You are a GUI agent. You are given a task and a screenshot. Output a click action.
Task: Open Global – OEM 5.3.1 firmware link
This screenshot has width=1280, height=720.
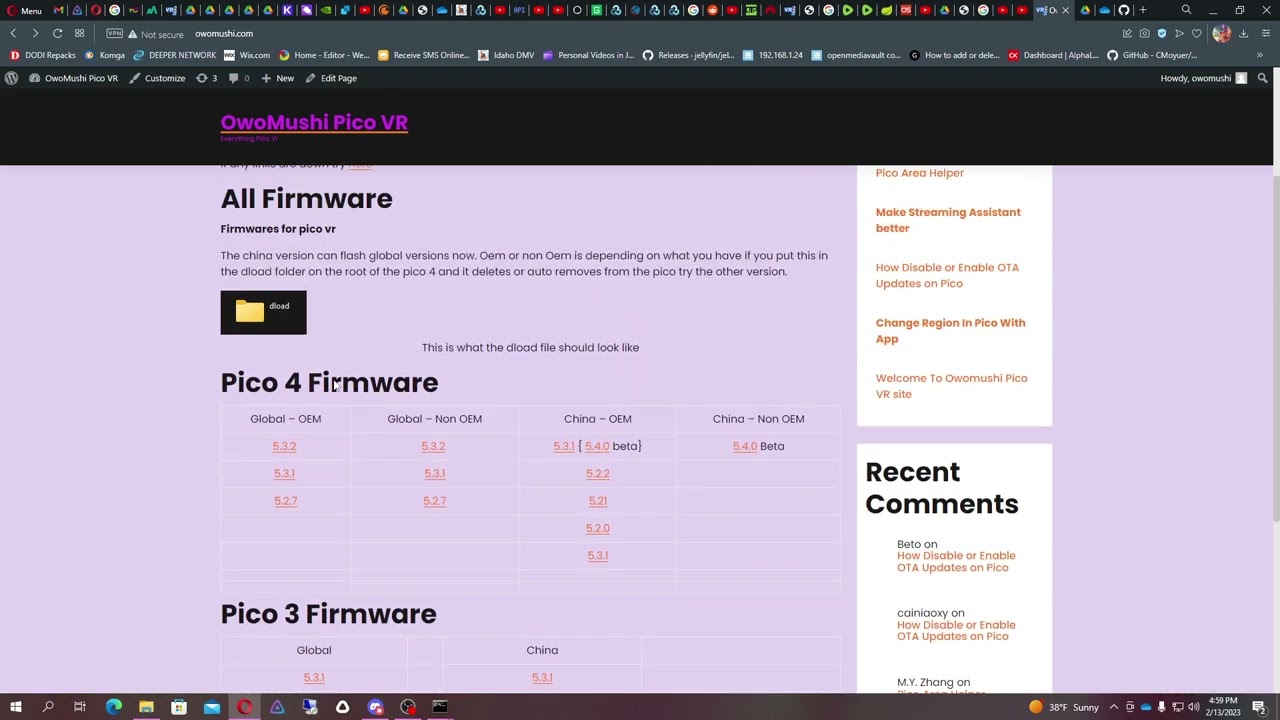[284, 473]
